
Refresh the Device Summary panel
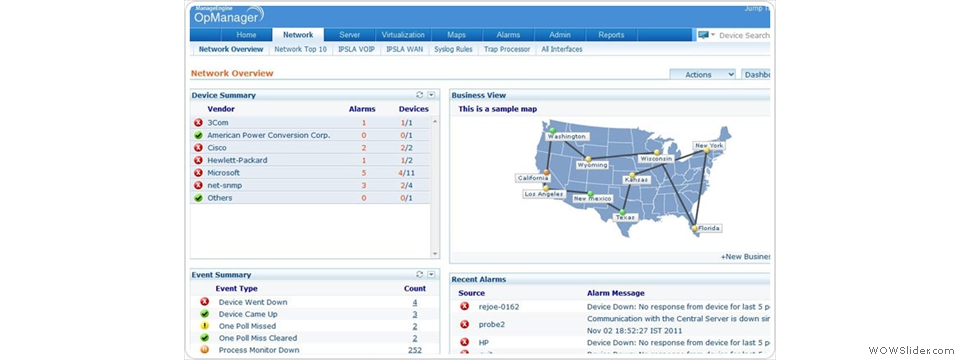[x=419, y=95]
